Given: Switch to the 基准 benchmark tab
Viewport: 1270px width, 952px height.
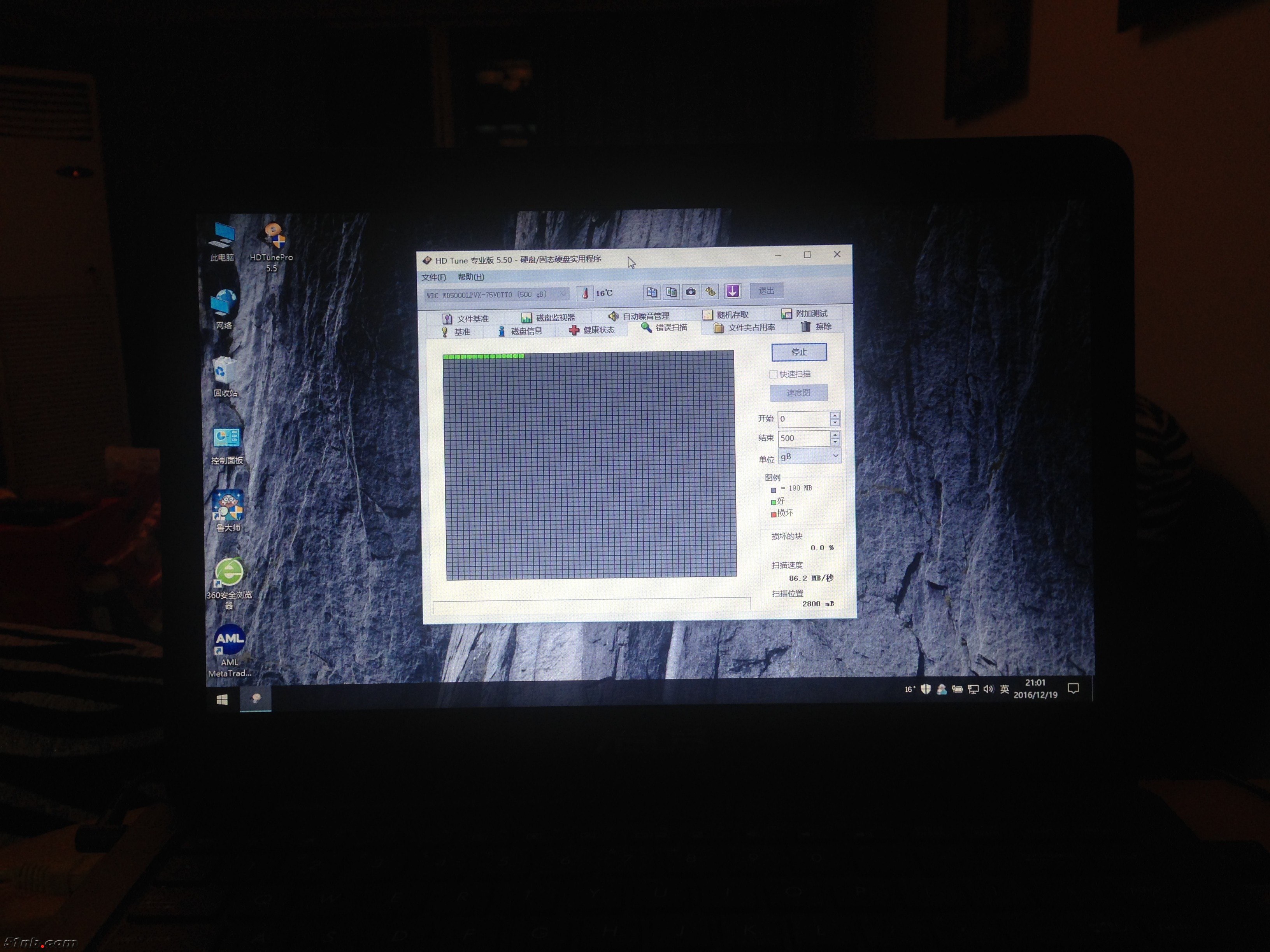Looking at the screenshot, I should pos(456,332).
